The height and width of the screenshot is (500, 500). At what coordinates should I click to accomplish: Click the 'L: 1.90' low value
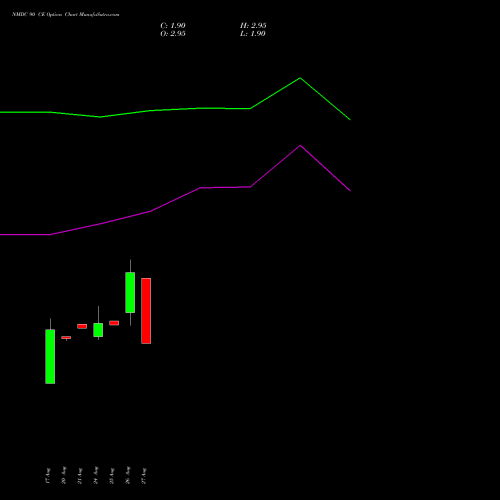click(x=253, y=34)
